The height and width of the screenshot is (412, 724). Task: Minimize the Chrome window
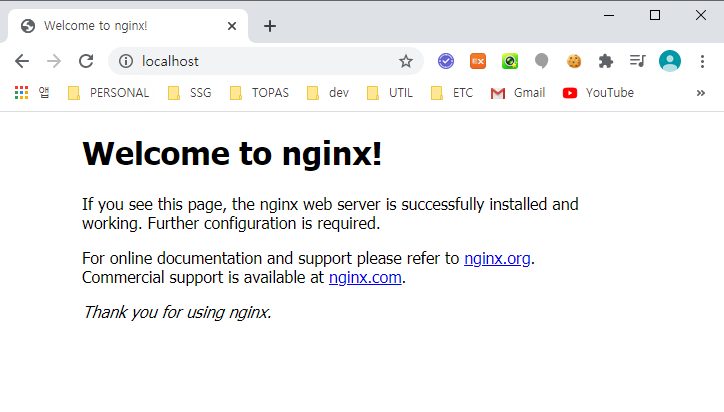pyautogui.click(x=609, y=15)
